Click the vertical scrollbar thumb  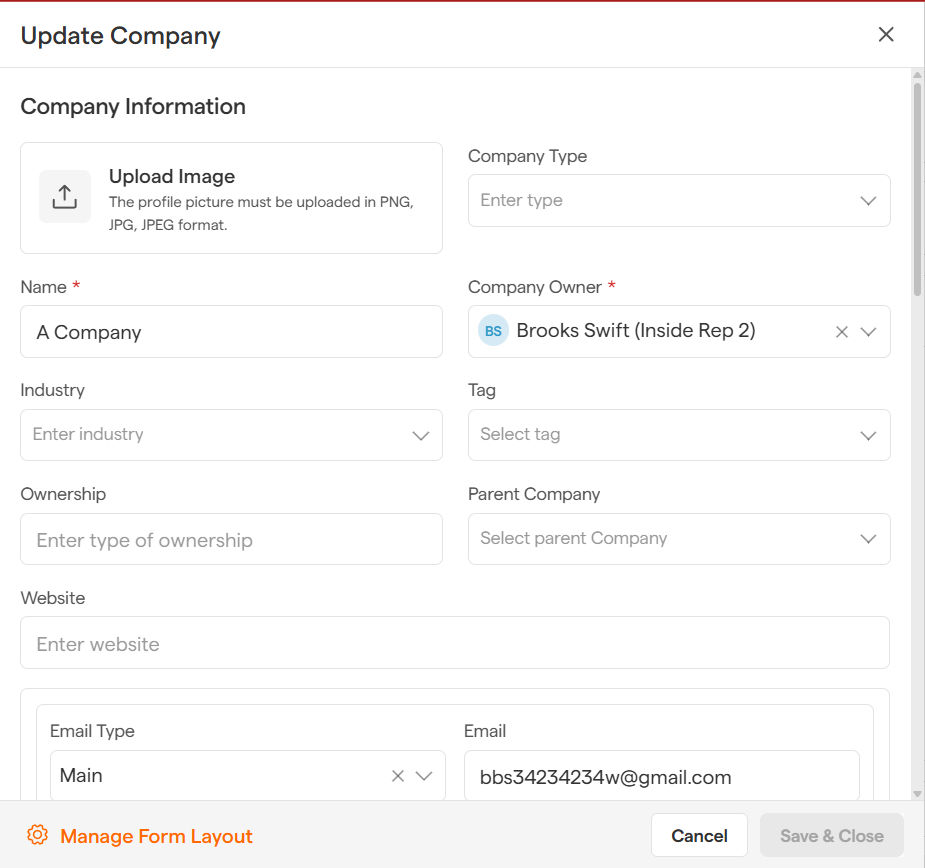coord(917,190)
